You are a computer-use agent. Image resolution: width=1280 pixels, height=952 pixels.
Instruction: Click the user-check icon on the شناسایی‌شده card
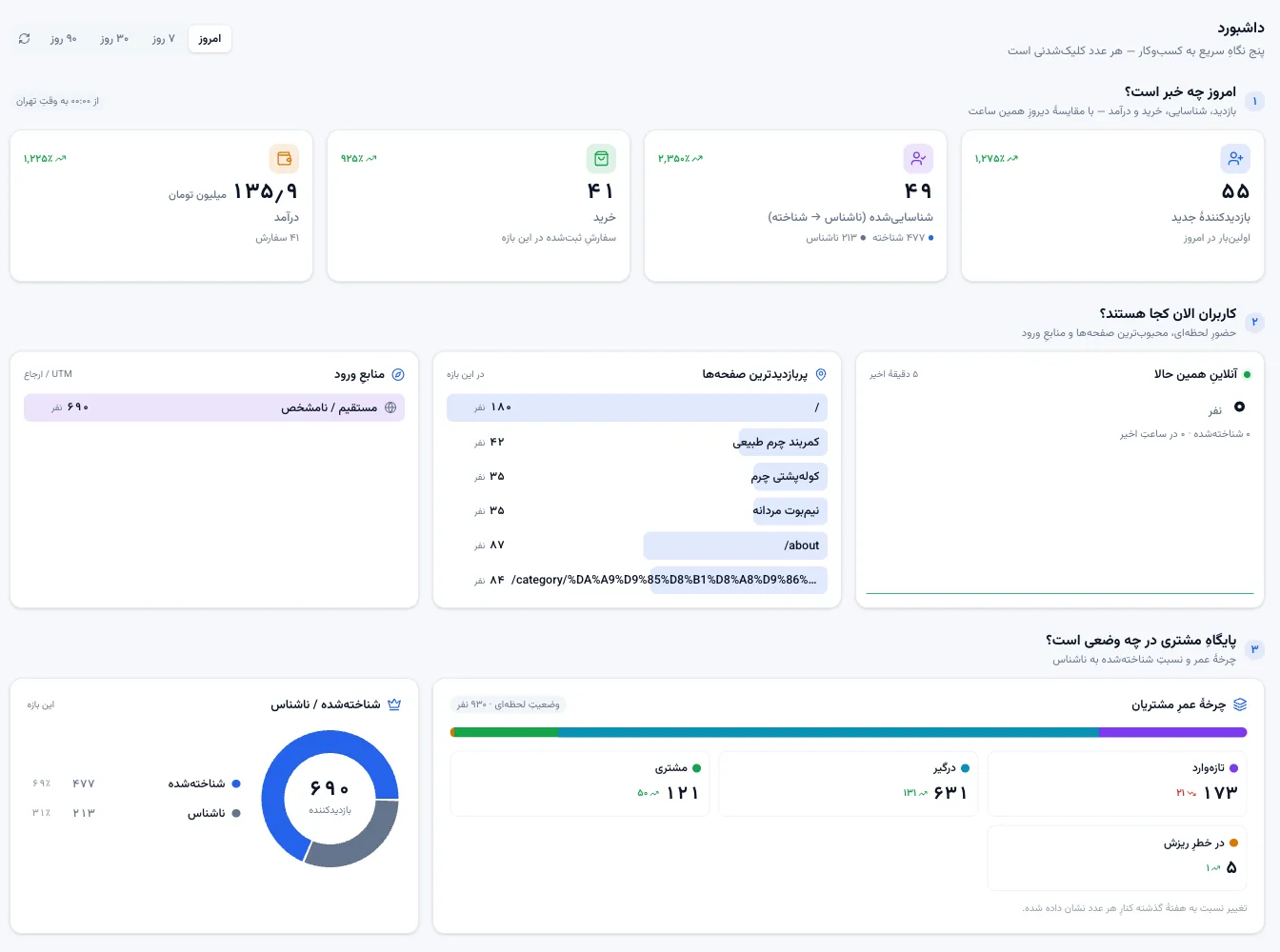tap(918, 158)
